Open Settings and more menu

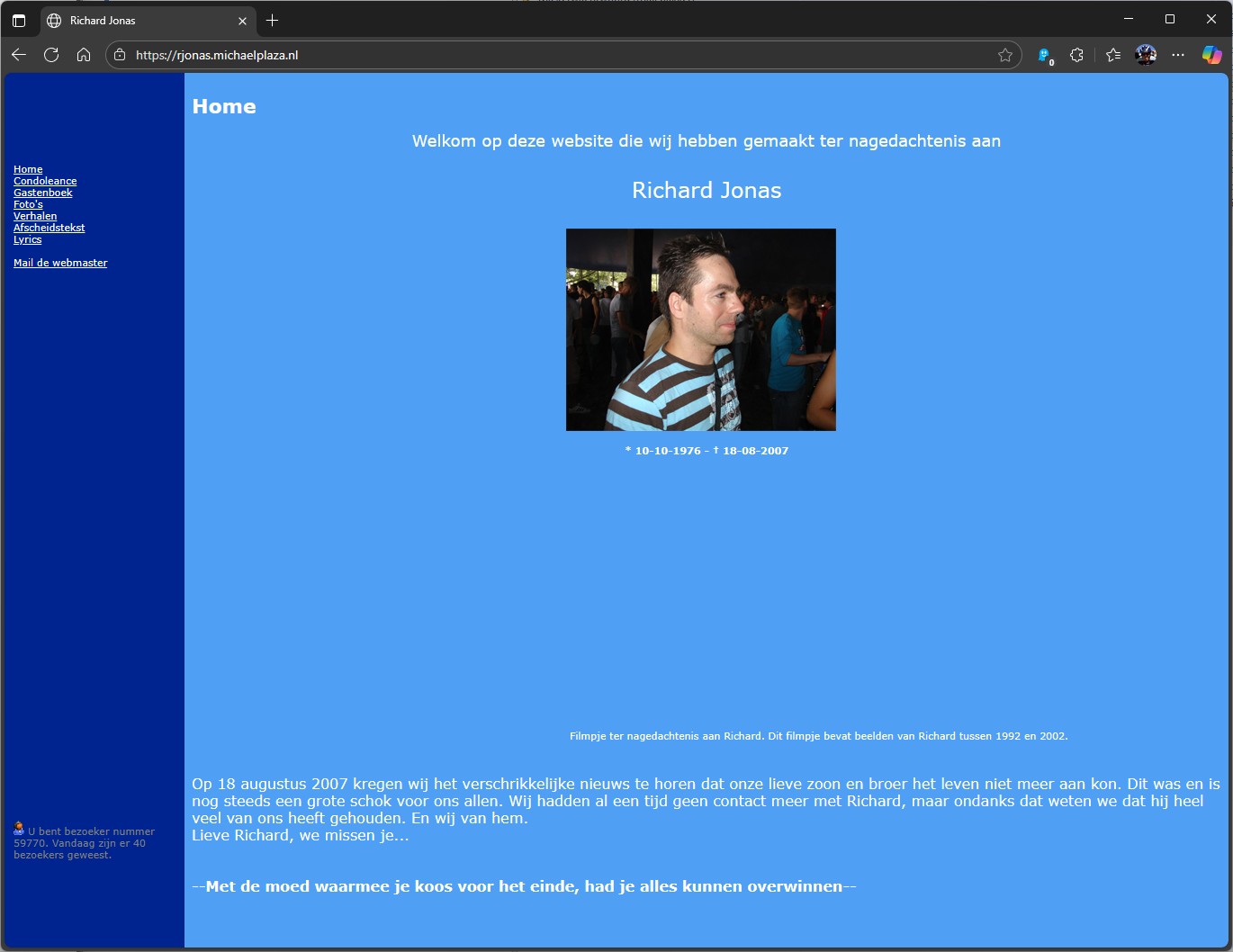(1178, 55)
